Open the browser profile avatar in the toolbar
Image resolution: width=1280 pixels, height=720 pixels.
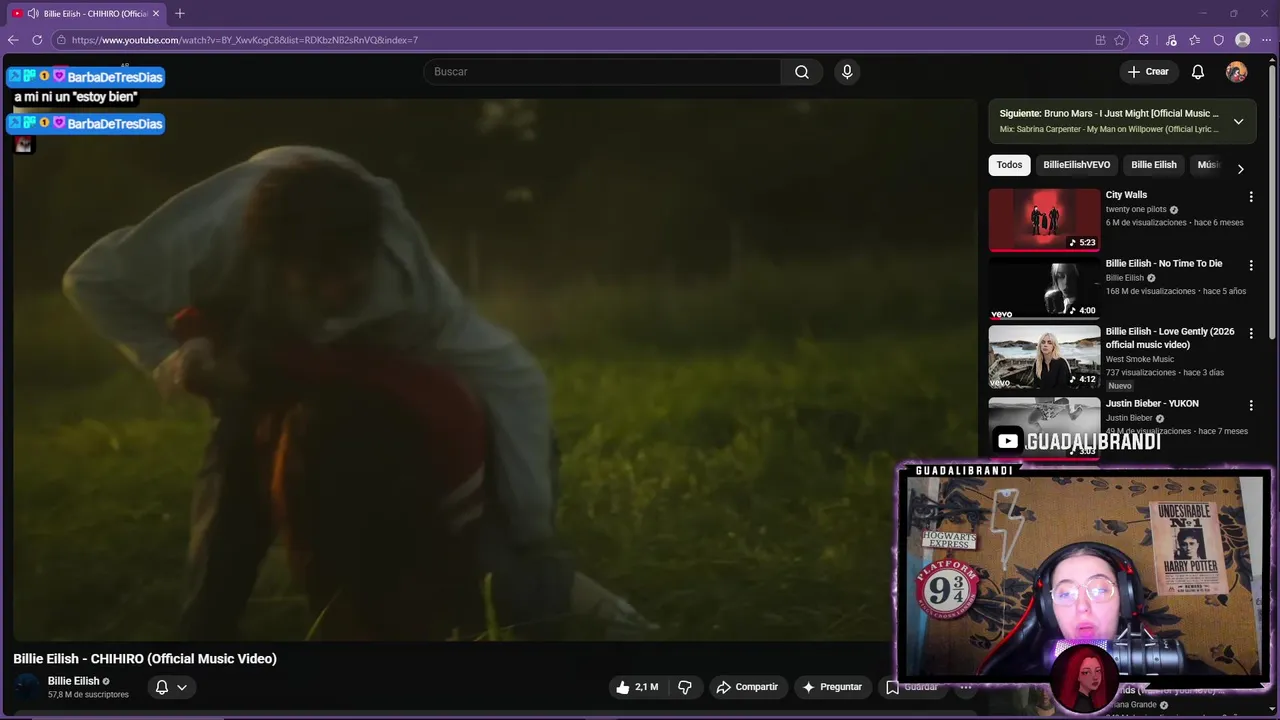click(x=1243, y=40)
